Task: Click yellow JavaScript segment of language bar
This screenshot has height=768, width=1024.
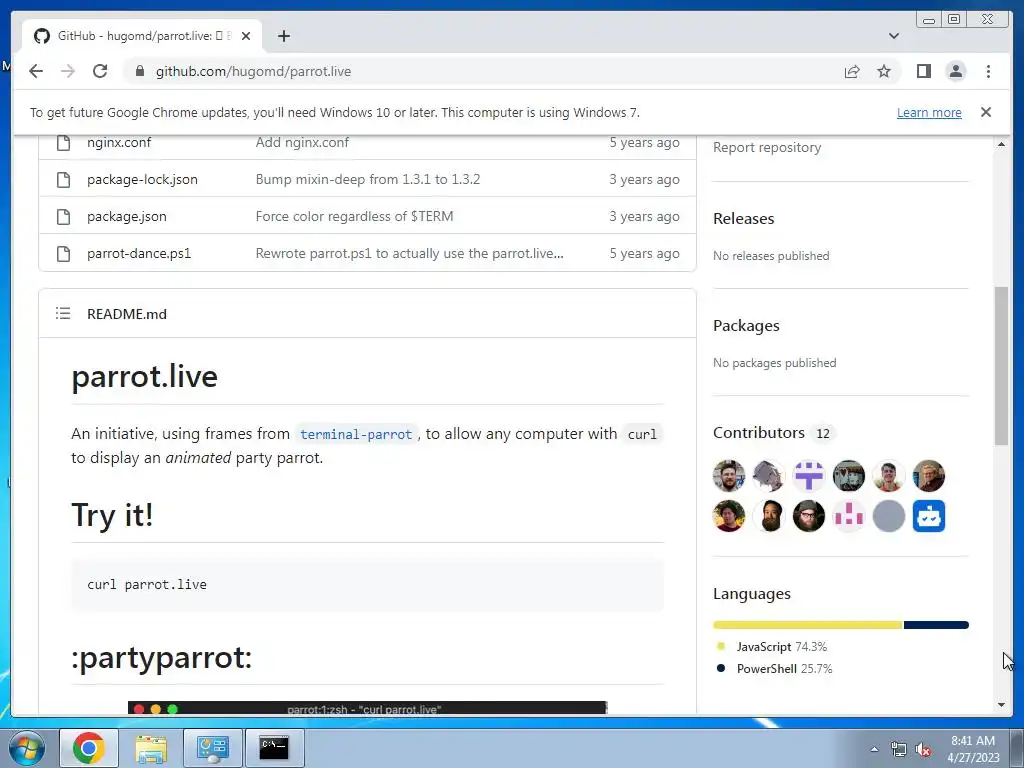Action: click(x=808, y=625)
